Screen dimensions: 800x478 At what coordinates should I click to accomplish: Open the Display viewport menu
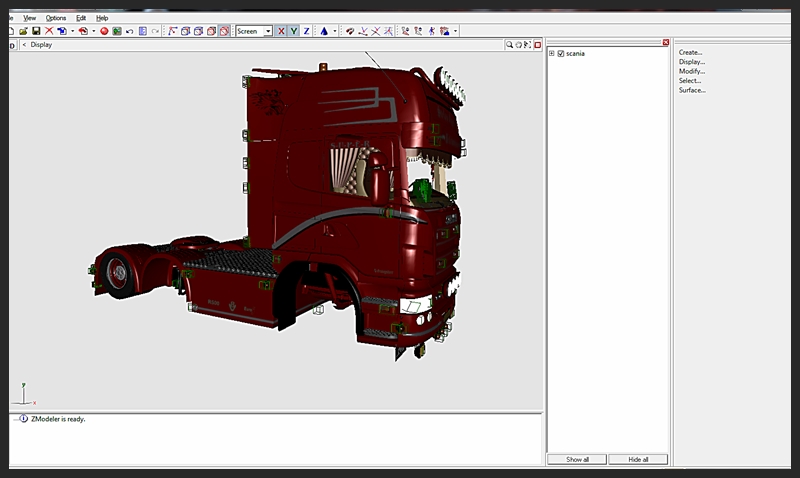41,44
